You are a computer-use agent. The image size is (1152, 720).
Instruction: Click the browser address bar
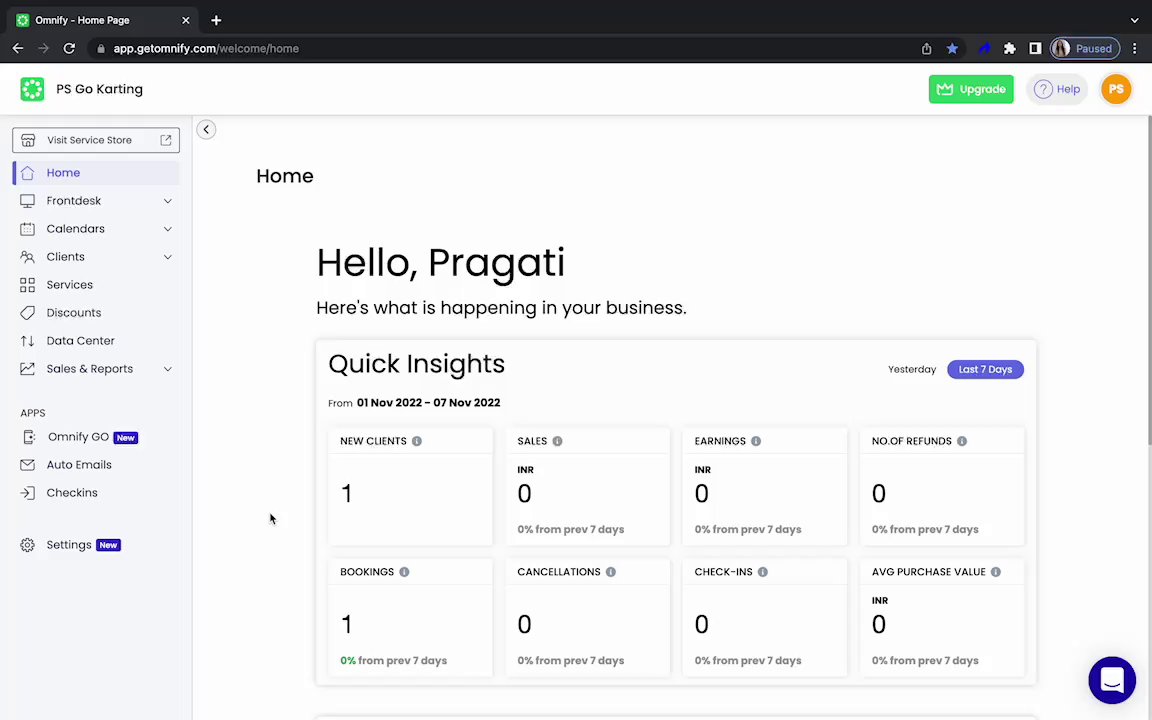coord(500,48)
